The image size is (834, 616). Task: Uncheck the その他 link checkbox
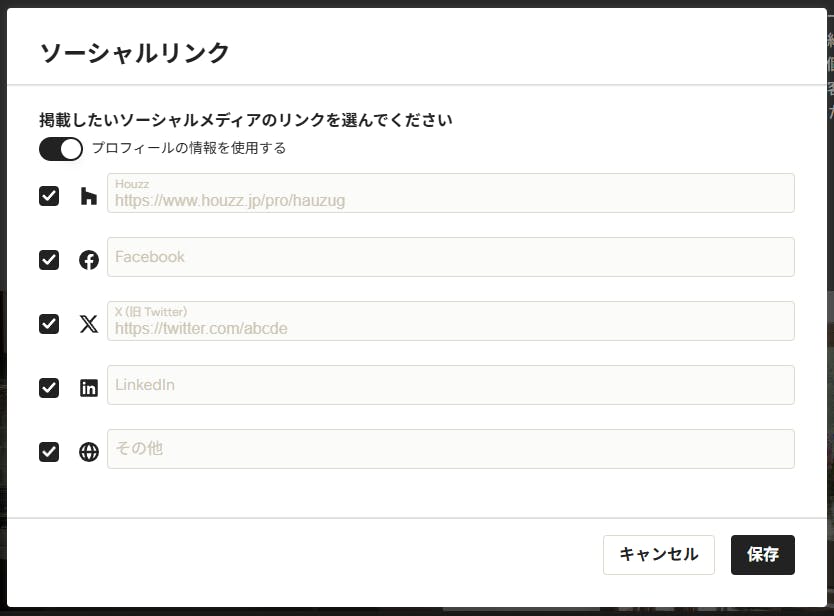49,452
